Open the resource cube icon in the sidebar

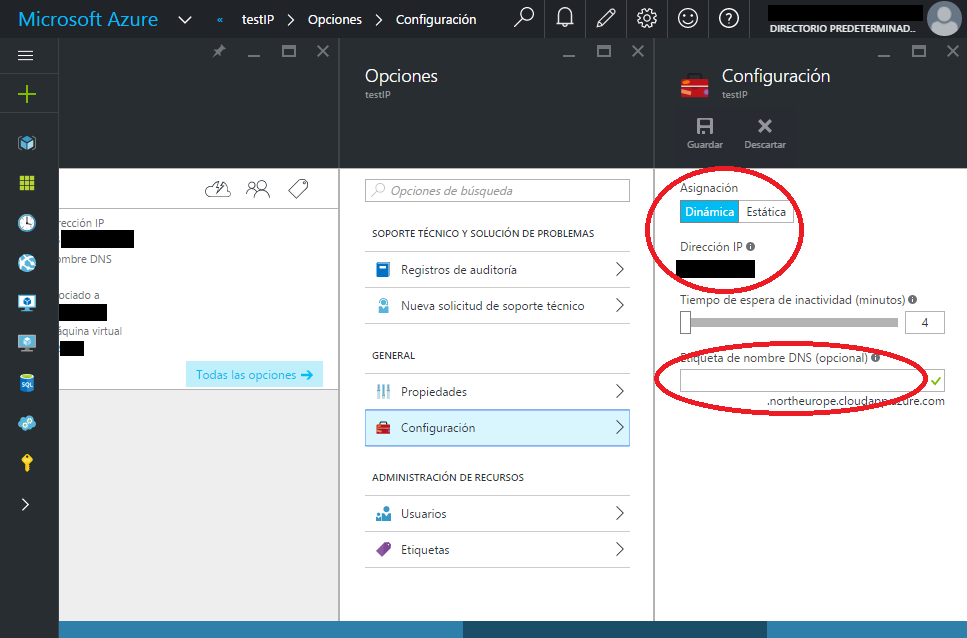[27, 143]
